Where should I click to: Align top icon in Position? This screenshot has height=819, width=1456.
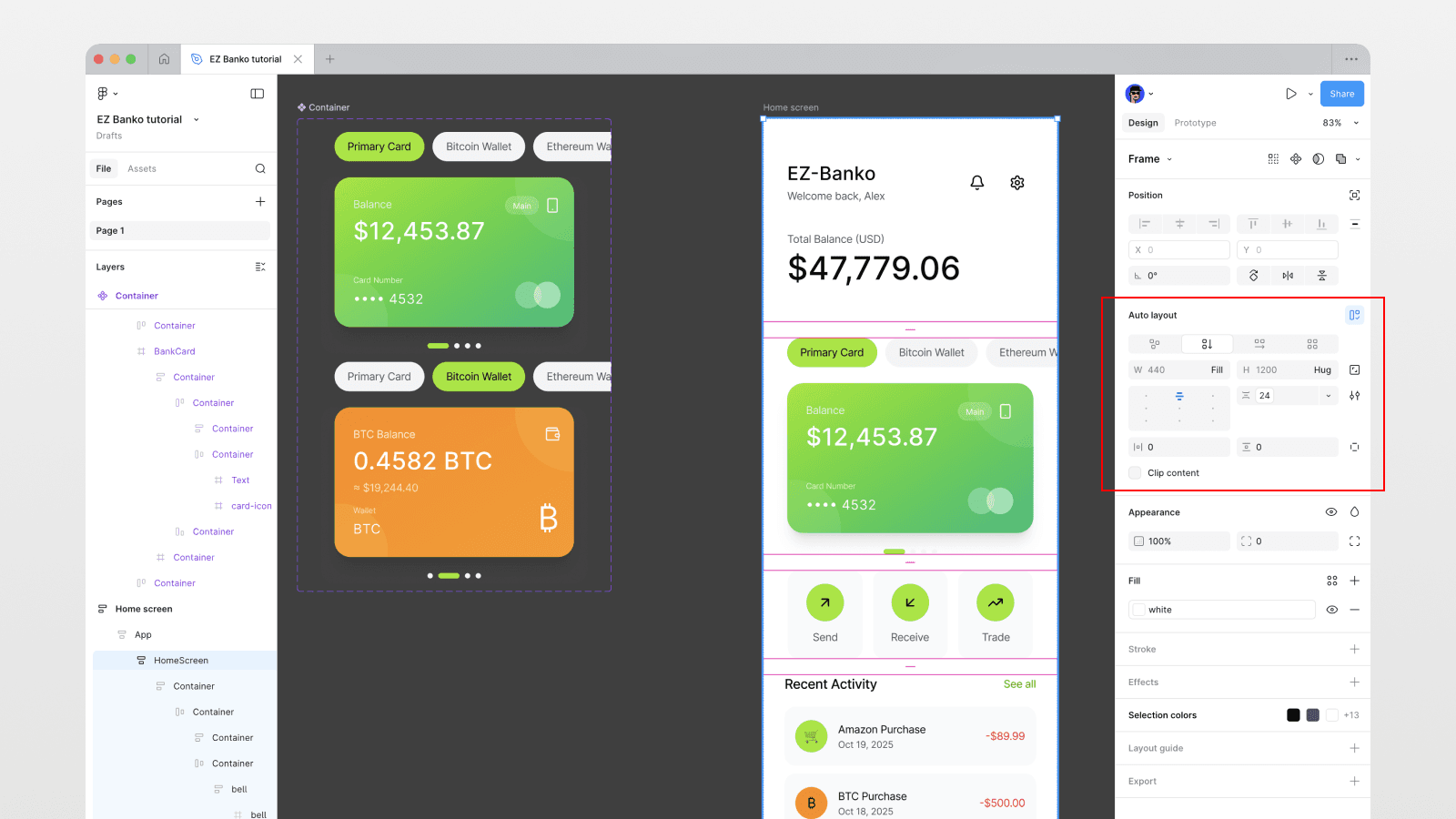(x=1253, y=224)
